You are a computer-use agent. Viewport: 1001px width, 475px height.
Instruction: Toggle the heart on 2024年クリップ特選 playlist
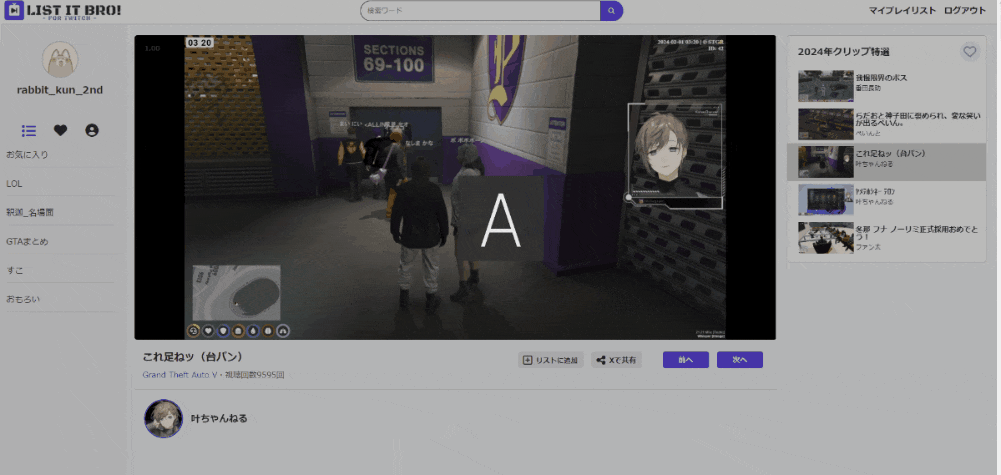tap(970, 52)
